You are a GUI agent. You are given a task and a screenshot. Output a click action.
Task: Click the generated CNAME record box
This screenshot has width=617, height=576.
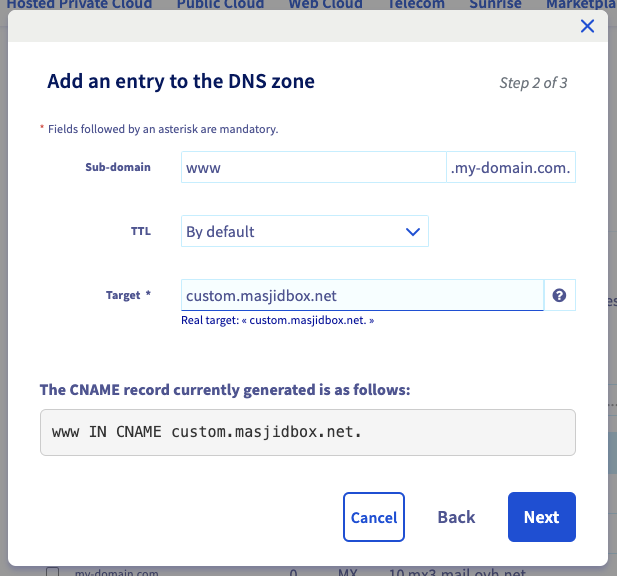[x=308, y=432]
